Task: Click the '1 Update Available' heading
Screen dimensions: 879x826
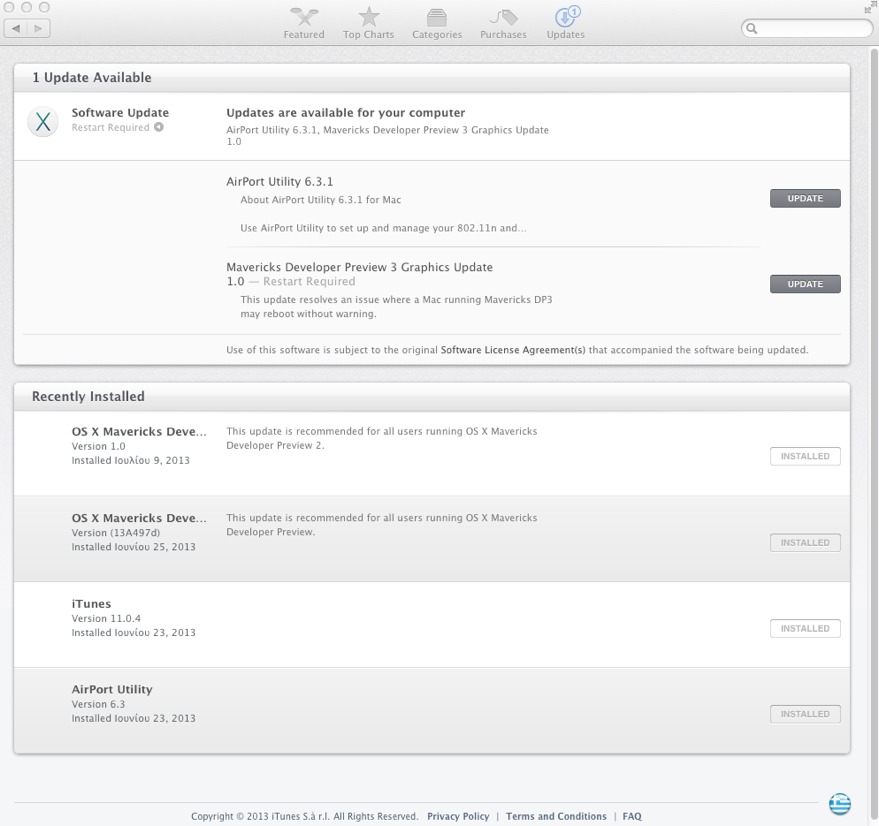Action: (92, 77)
